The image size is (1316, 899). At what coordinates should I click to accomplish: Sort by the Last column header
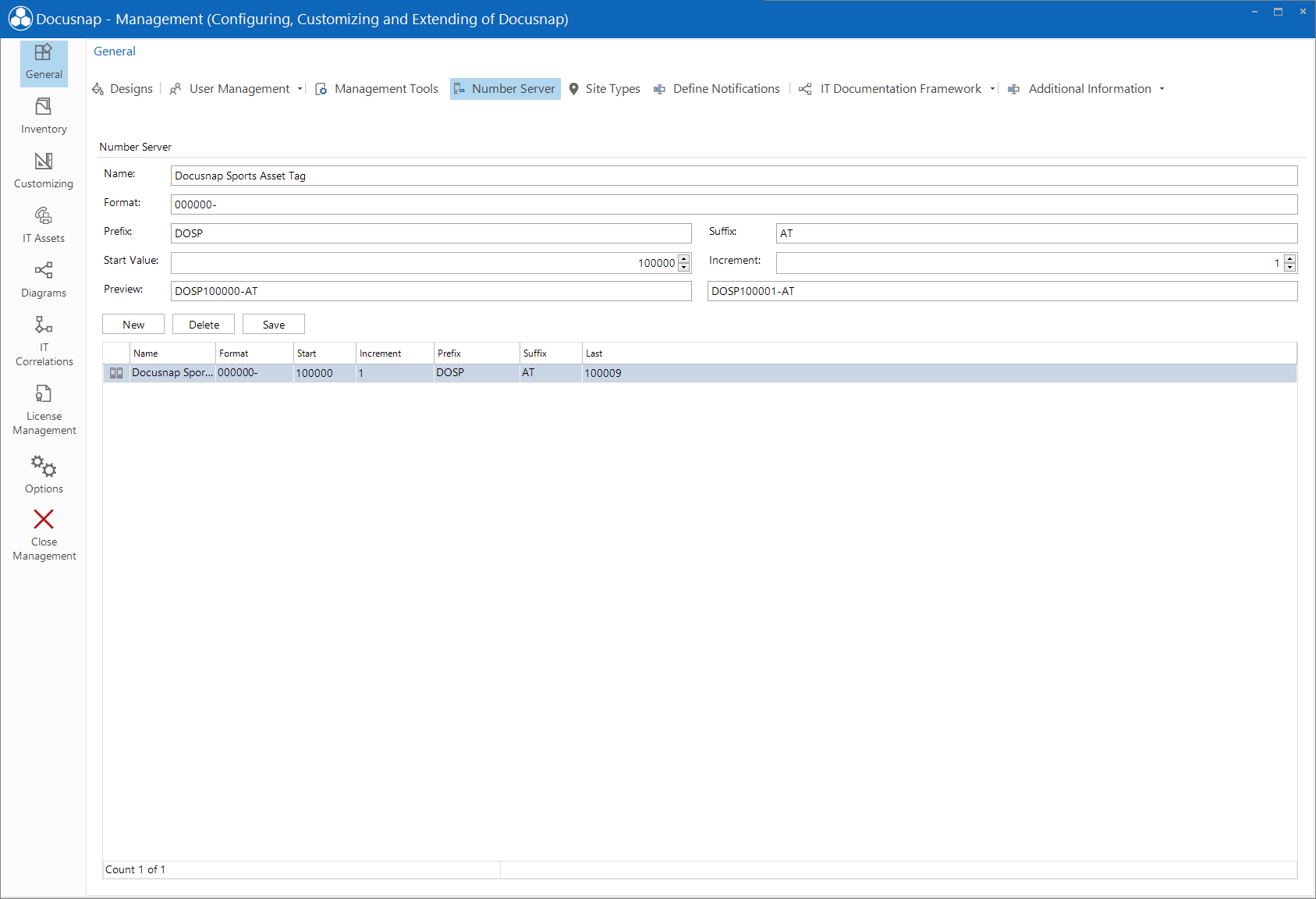click(939, 354)
